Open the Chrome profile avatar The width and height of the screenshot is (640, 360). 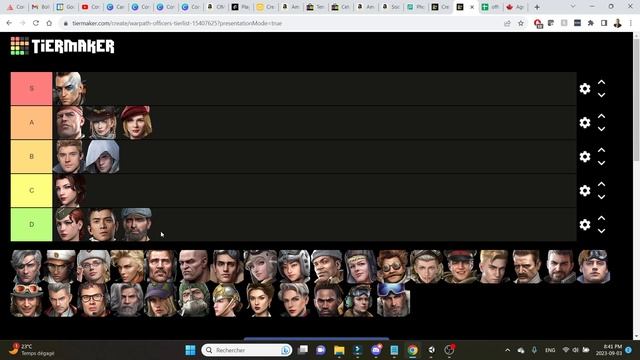click(618, 23)
